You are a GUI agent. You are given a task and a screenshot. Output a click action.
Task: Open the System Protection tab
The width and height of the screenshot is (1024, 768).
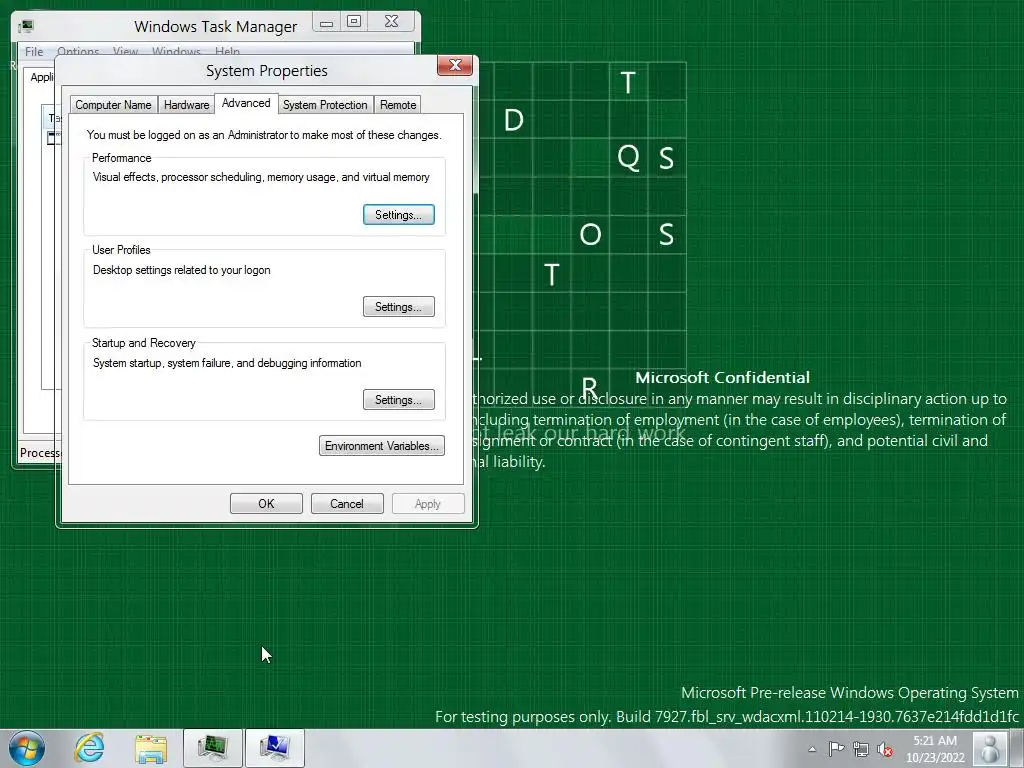click(x=325, y=104)
